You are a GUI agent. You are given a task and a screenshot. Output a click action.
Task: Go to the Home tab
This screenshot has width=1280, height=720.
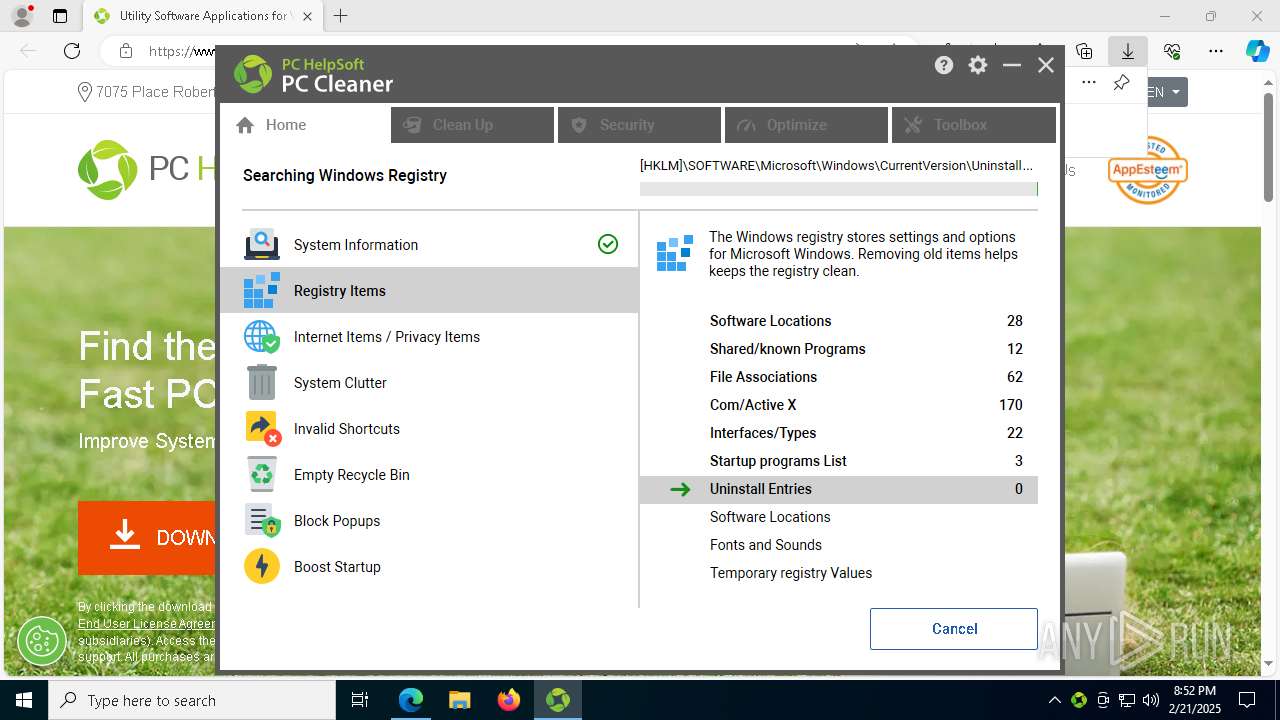point(306,125)
